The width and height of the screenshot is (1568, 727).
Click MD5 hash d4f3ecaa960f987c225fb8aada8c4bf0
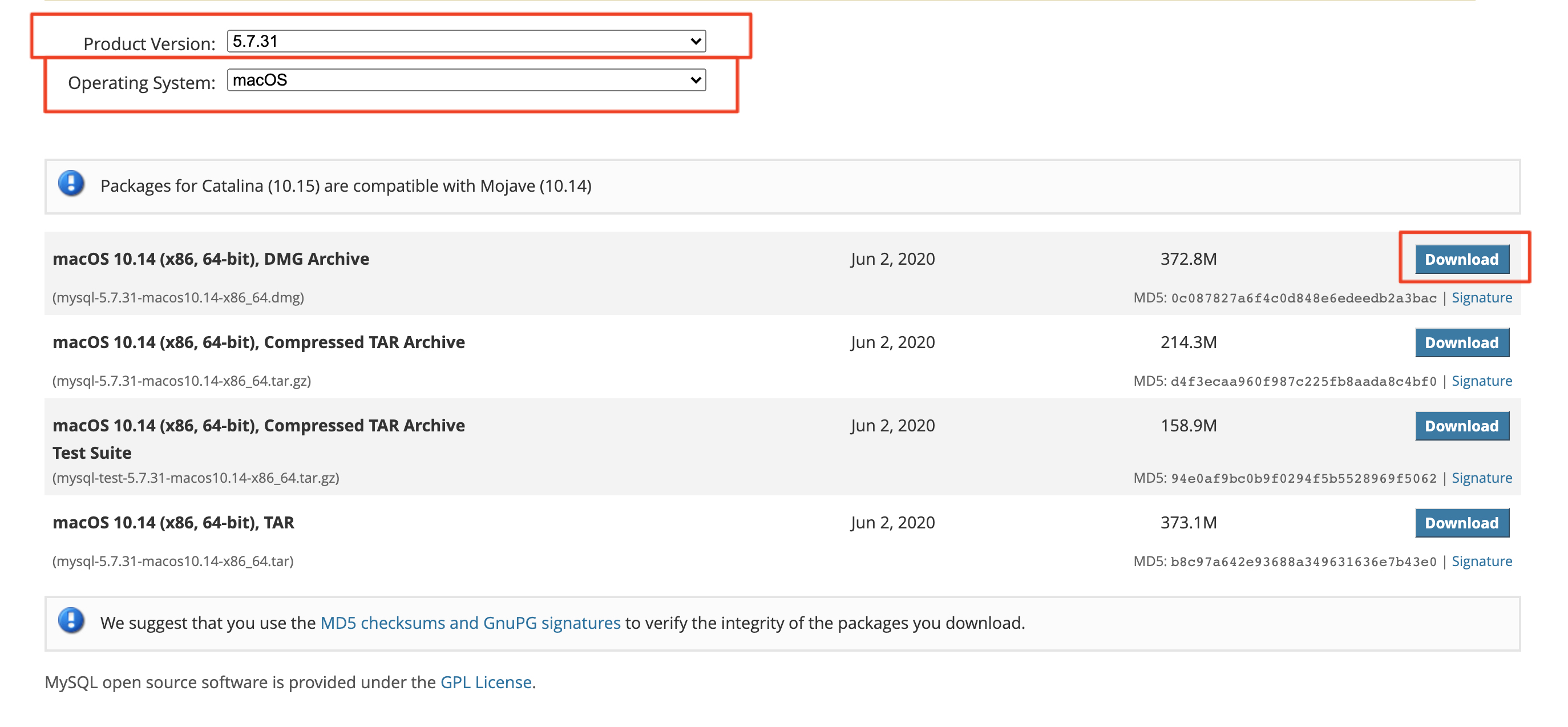pyautogui.click(x=1303, y=382)
